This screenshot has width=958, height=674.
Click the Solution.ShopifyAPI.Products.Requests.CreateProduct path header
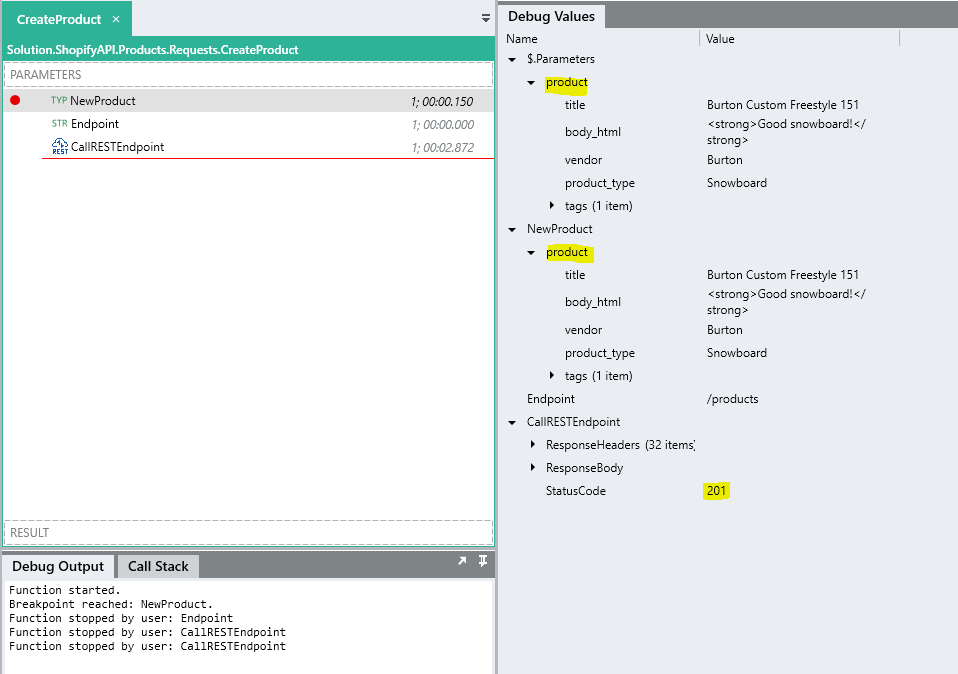click(x=152, y=50)
